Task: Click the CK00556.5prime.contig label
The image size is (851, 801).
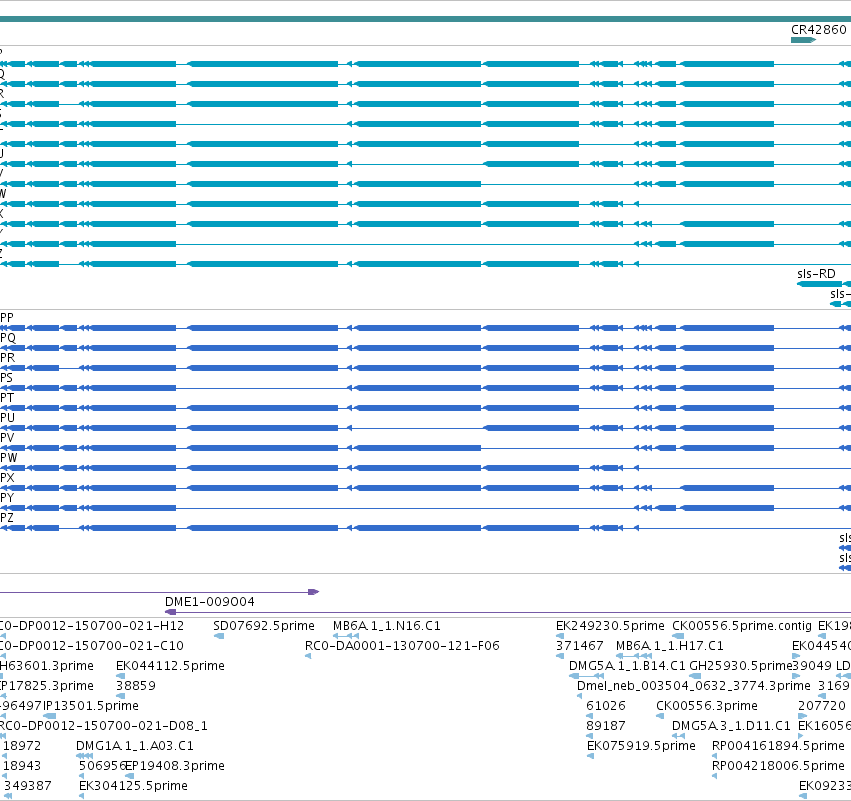Action: pyautogui.click(x=742, y=626)
